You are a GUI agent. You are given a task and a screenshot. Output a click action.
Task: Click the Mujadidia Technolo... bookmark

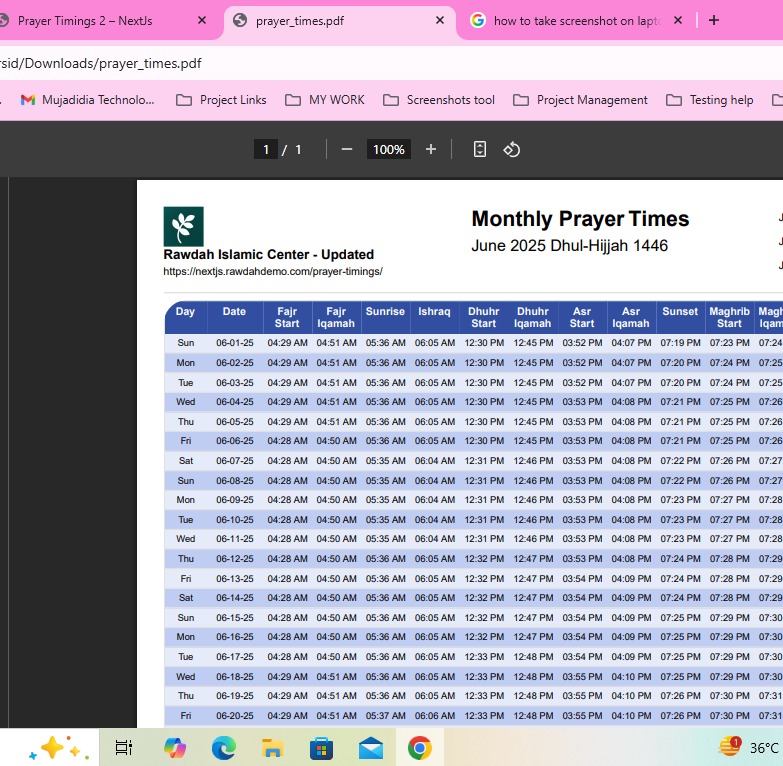tap(88, 100)
